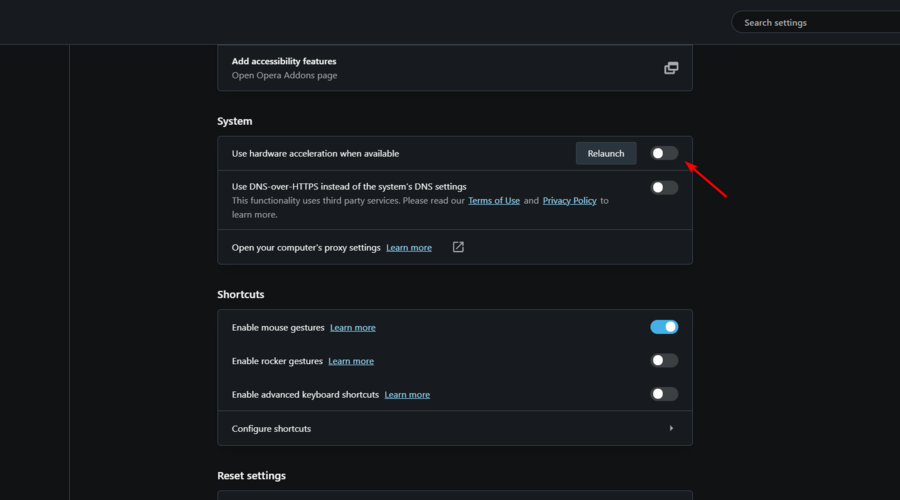
Task: Toggle DNS-over-HTTPS switch on
Action: click(x=664, y=187)
